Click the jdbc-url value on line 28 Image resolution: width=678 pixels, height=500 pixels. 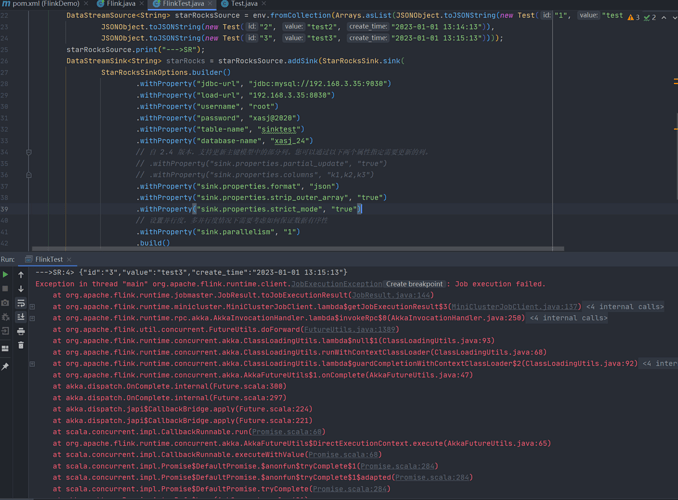(320, 84)
